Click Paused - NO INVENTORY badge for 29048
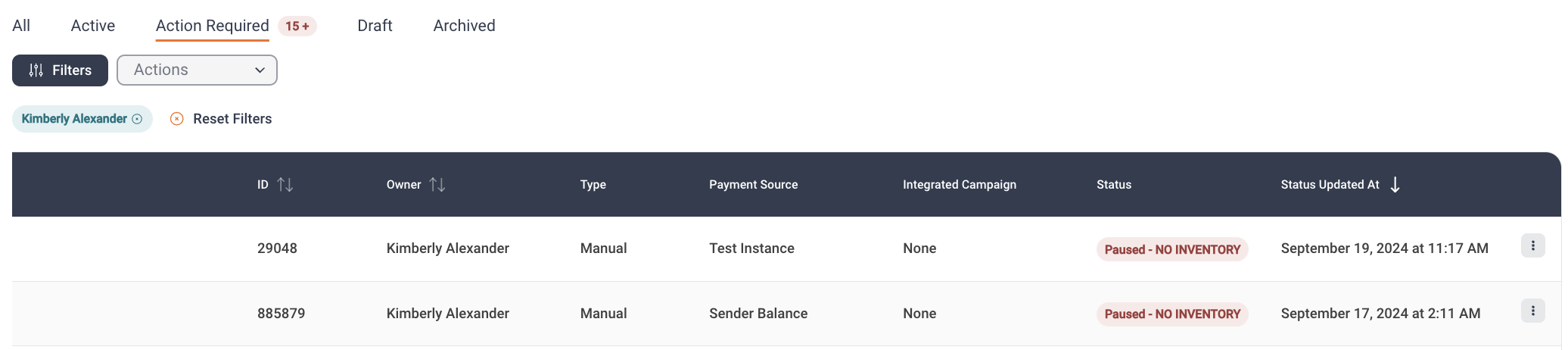 [x=1172, y=249]
